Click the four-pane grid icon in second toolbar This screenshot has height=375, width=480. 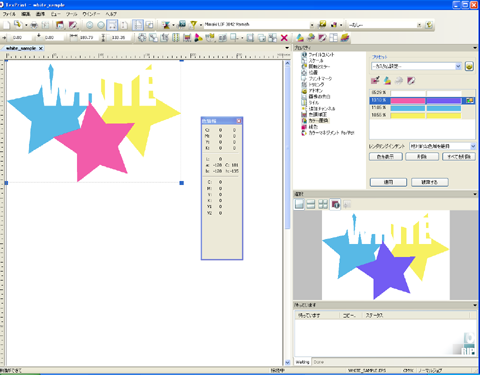click(333, 38)
